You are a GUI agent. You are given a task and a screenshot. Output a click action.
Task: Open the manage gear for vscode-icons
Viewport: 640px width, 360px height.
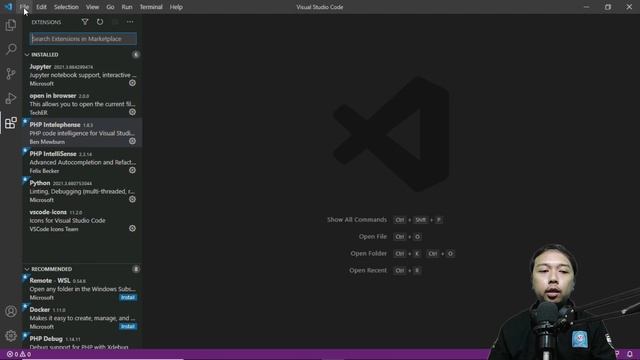[132, 229]
